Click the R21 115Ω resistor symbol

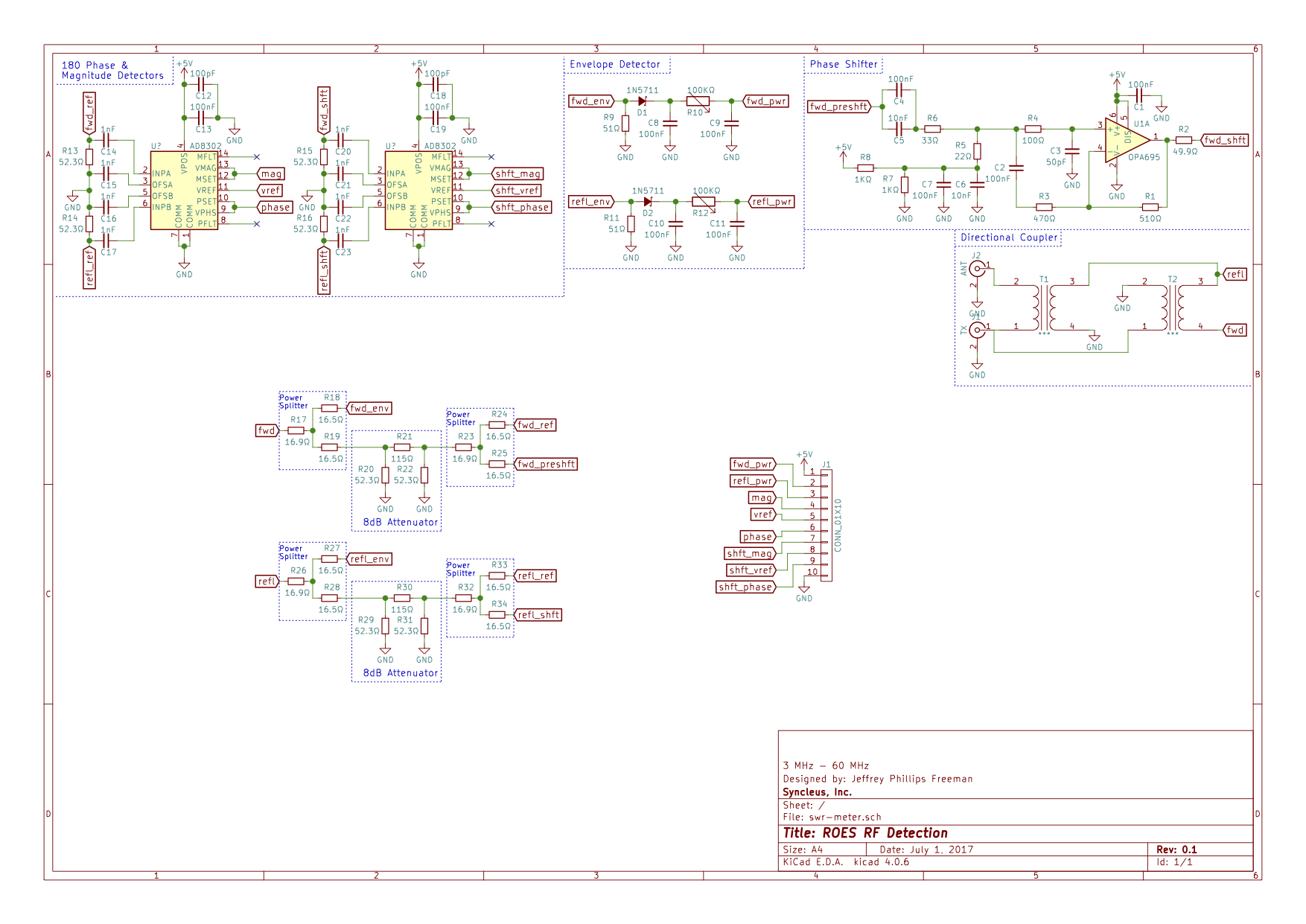pos(402,447)
